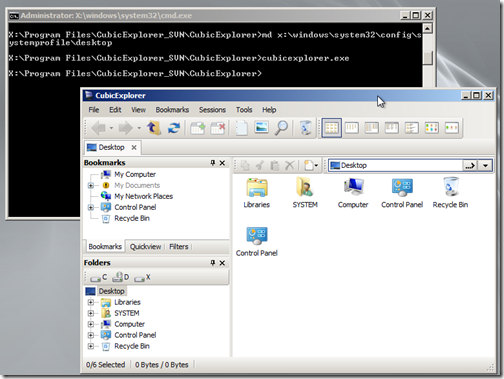Close the Folders panel
504x379 pixels.
click(222, 263)
